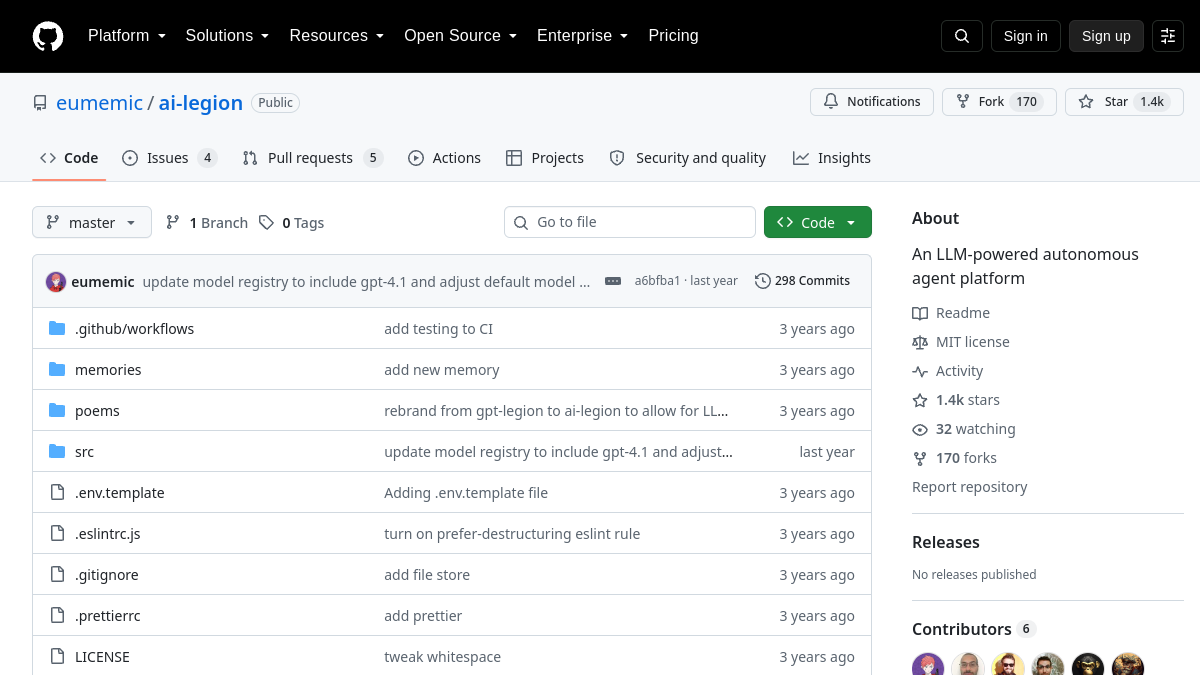Expand the commit message ellipsis button

(613, 281)
